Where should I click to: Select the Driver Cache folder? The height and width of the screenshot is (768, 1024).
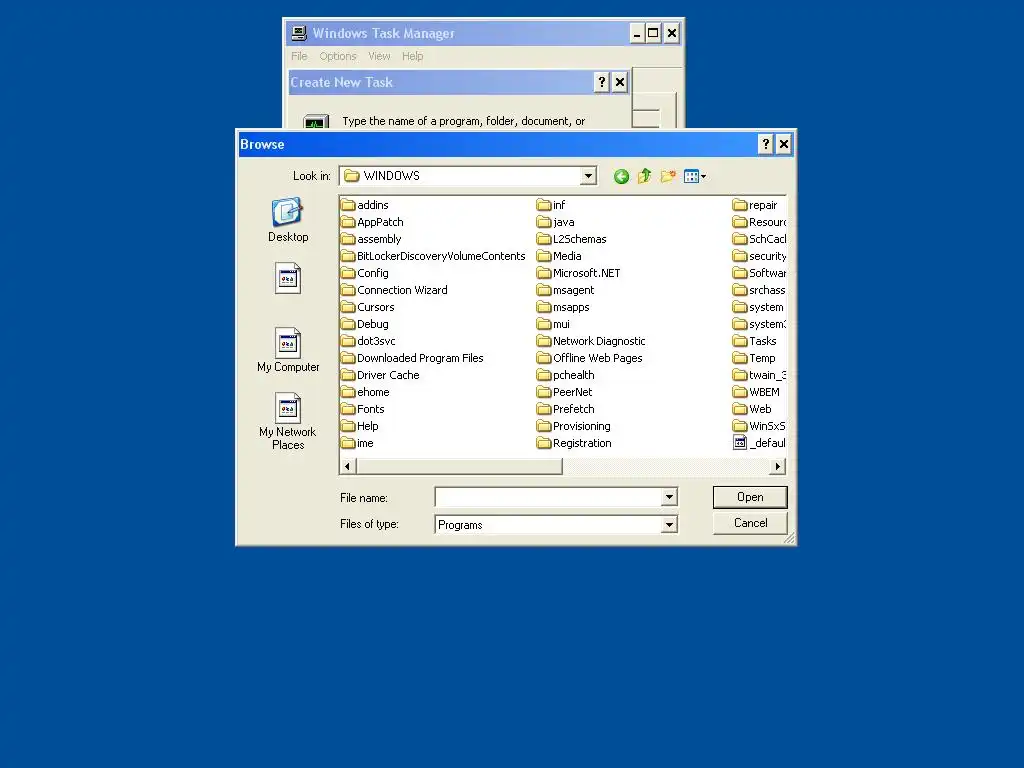pyautogui.click(x=380, y=375)
